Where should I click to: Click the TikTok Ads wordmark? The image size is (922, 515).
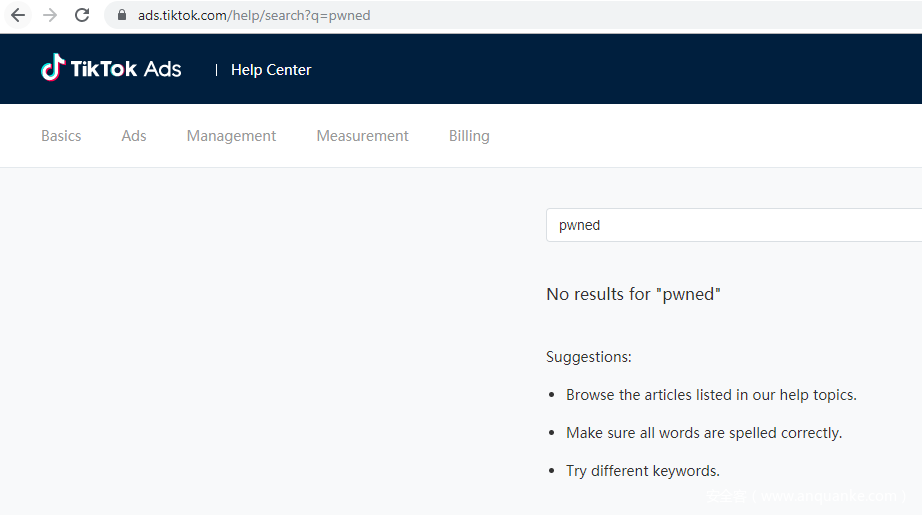(126, 69)
